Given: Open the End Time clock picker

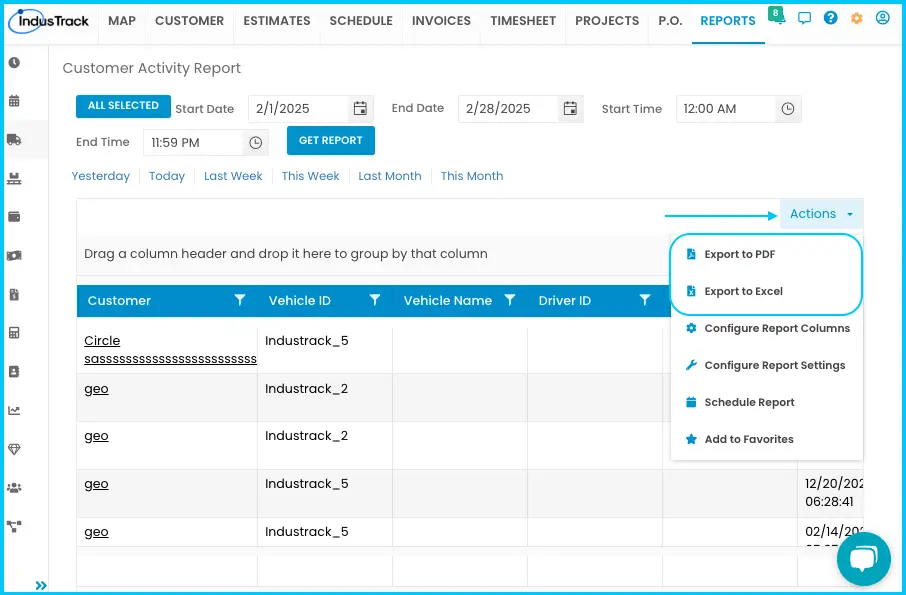Looking at the screenshot, I should (255, 143).
